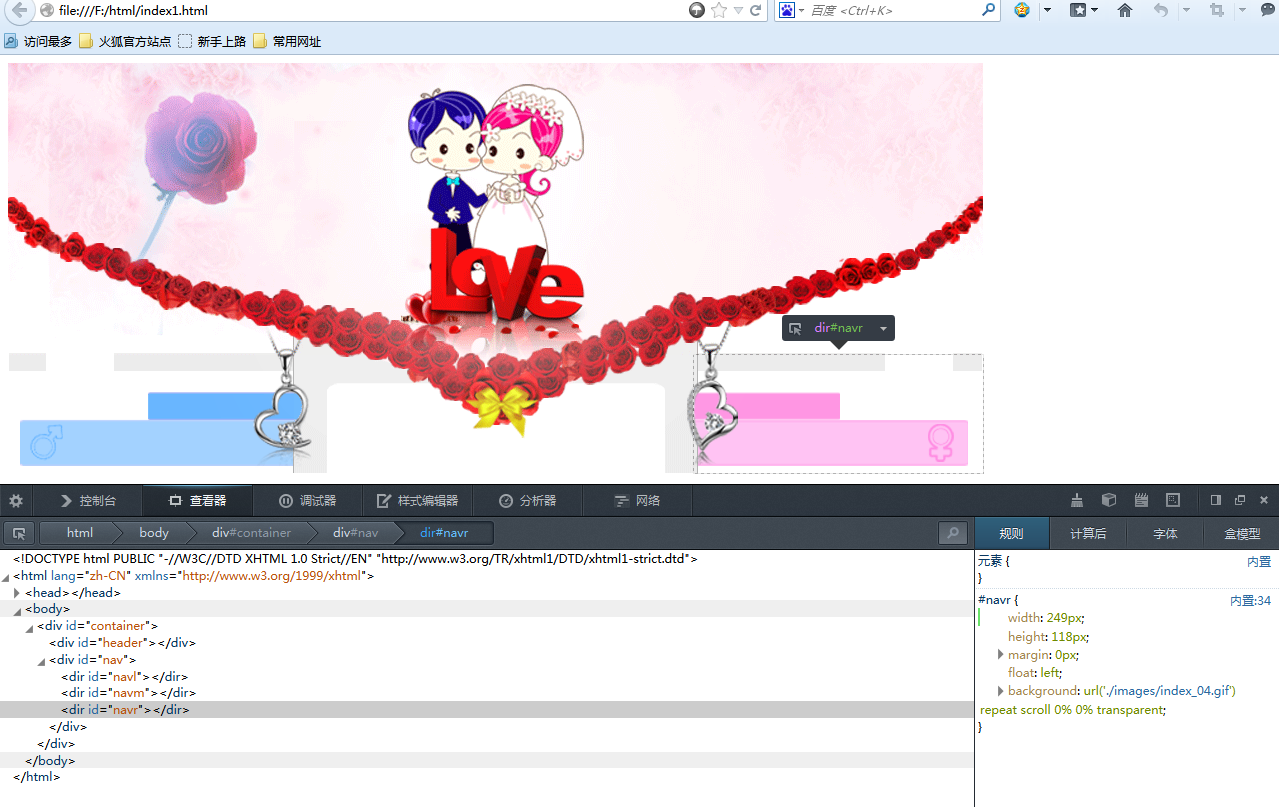Image resolution: width=1279 pixels, height=807 pixels.
Task: Open 访问最多 bookmark folder
Action: click(x=38, y=42)
